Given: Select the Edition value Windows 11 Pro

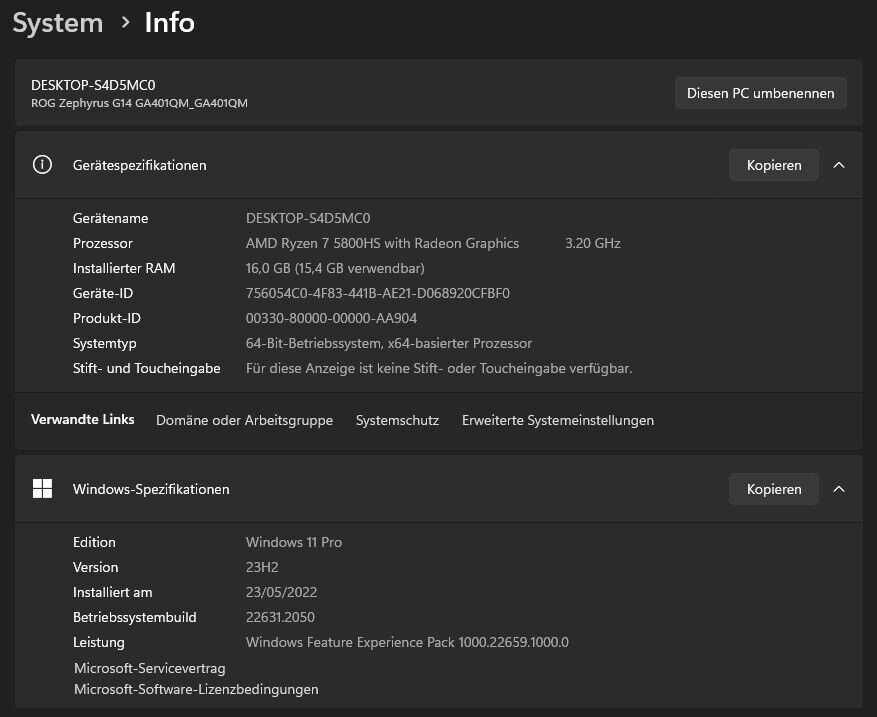Looking at the screenshot, I should (x=294, y=542).
